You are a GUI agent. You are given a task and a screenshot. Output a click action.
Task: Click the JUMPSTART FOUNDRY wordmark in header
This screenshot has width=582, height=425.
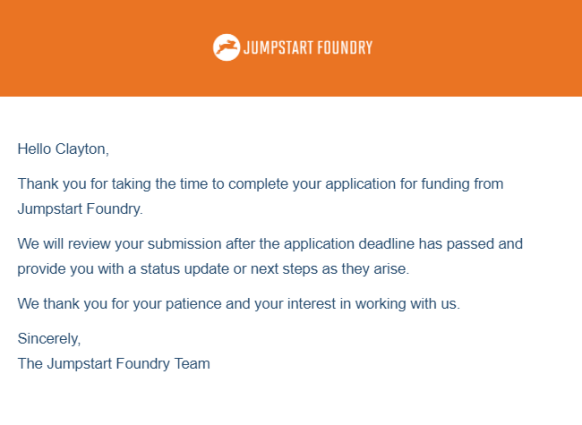[x=308, y=48]
